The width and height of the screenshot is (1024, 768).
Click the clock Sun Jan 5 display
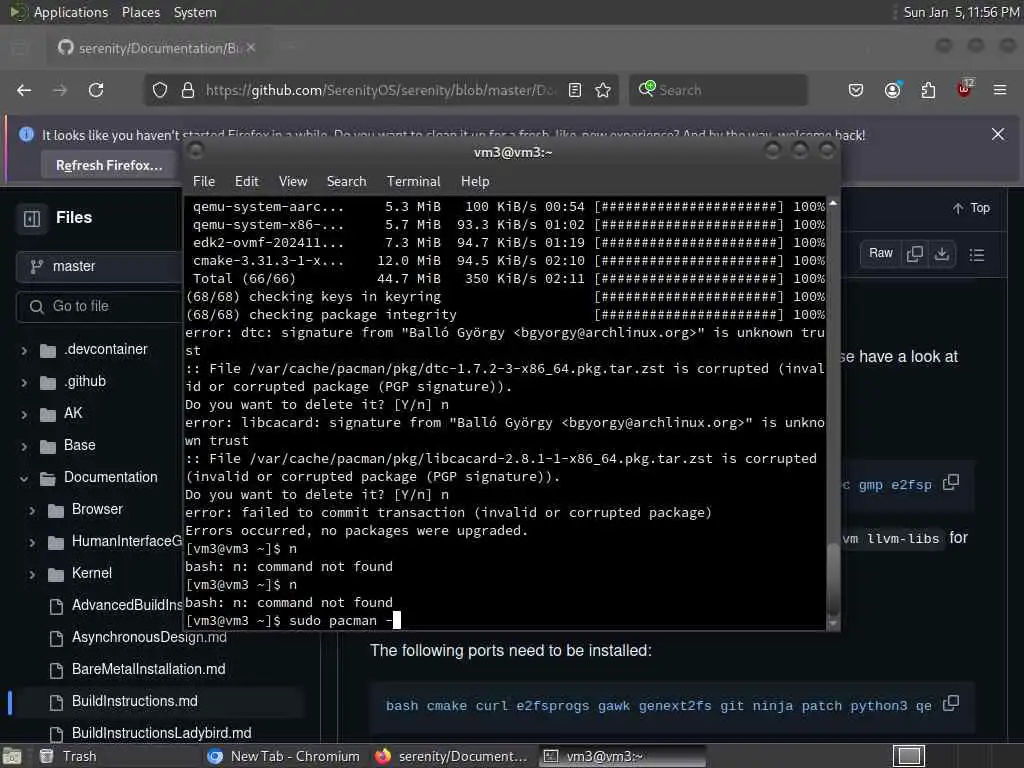pos(961,12)
